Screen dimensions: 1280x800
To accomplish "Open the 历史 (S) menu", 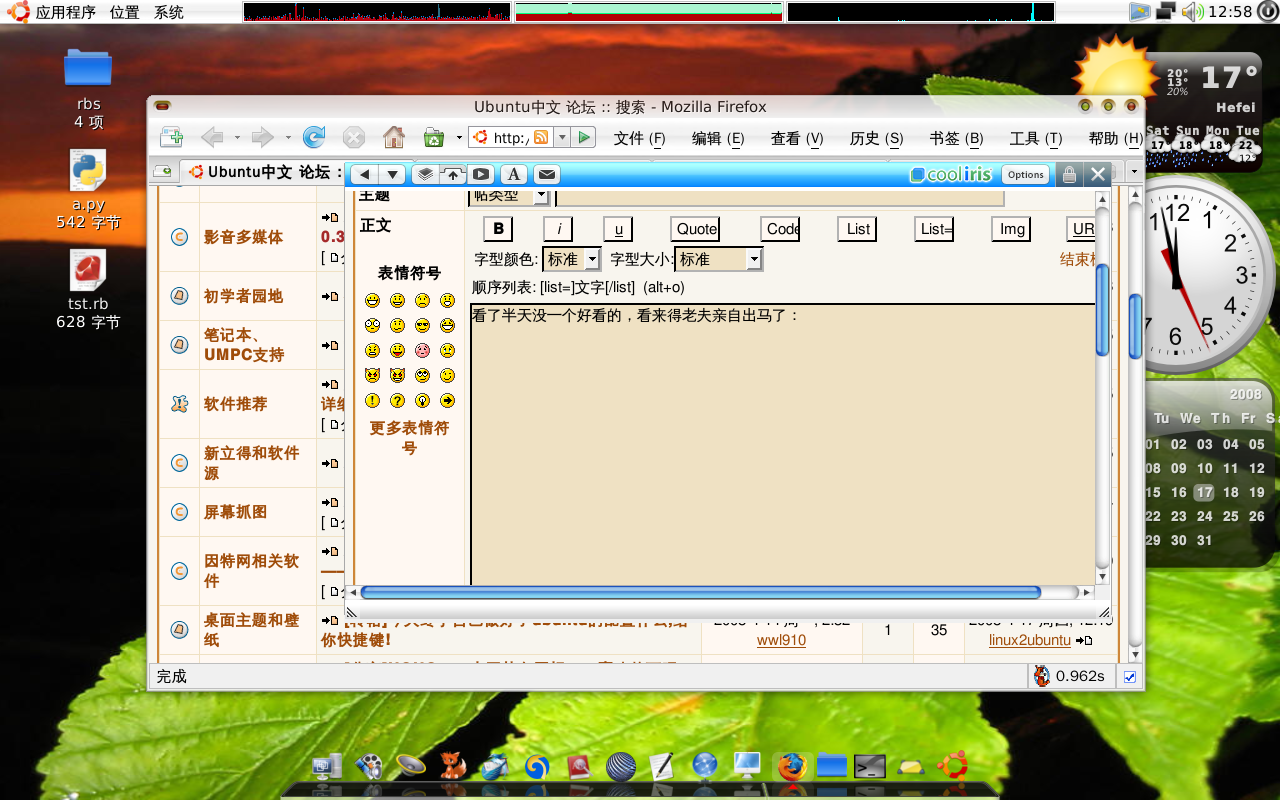I will tap(876, 138).
